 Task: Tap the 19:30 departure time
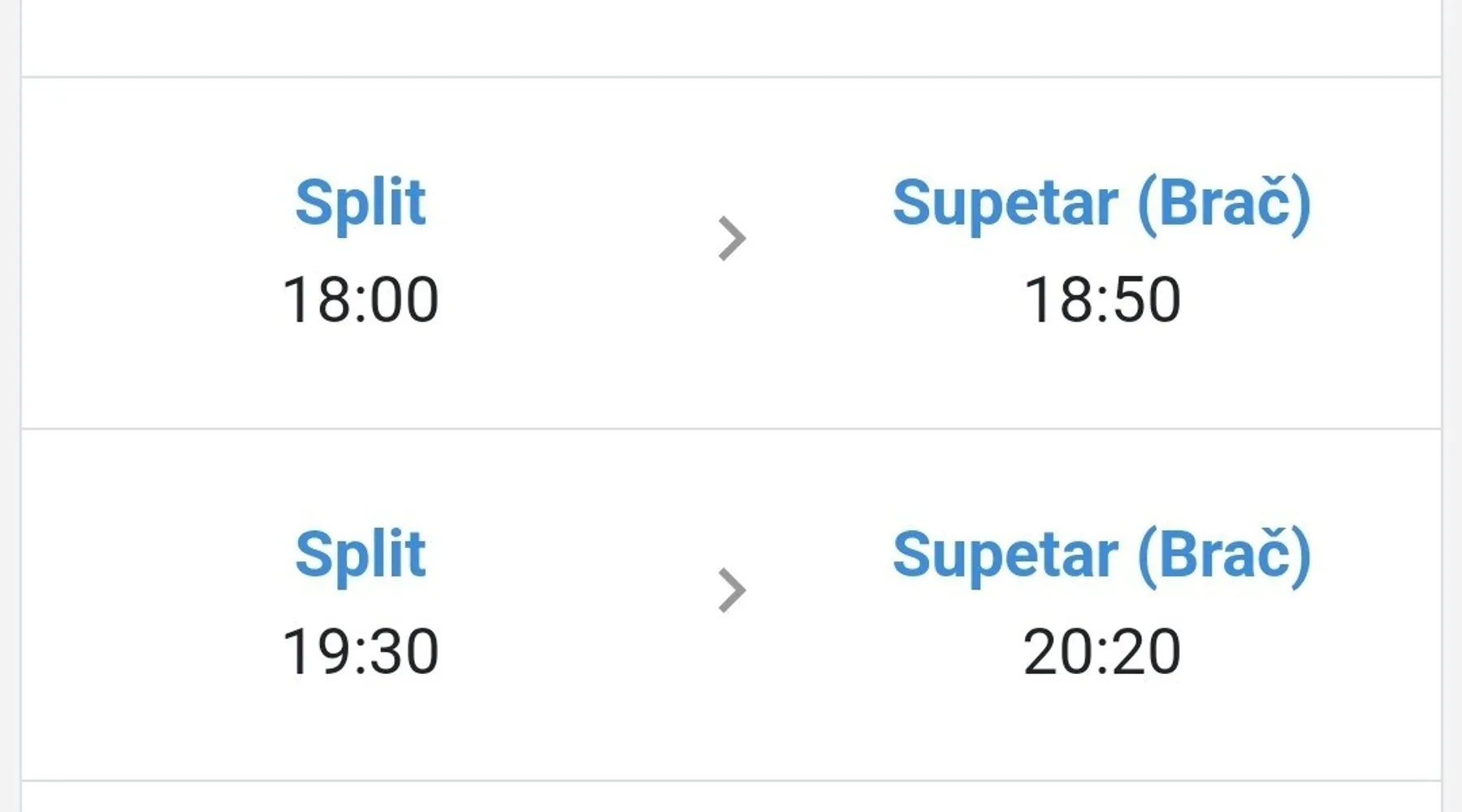click(360, 651)
